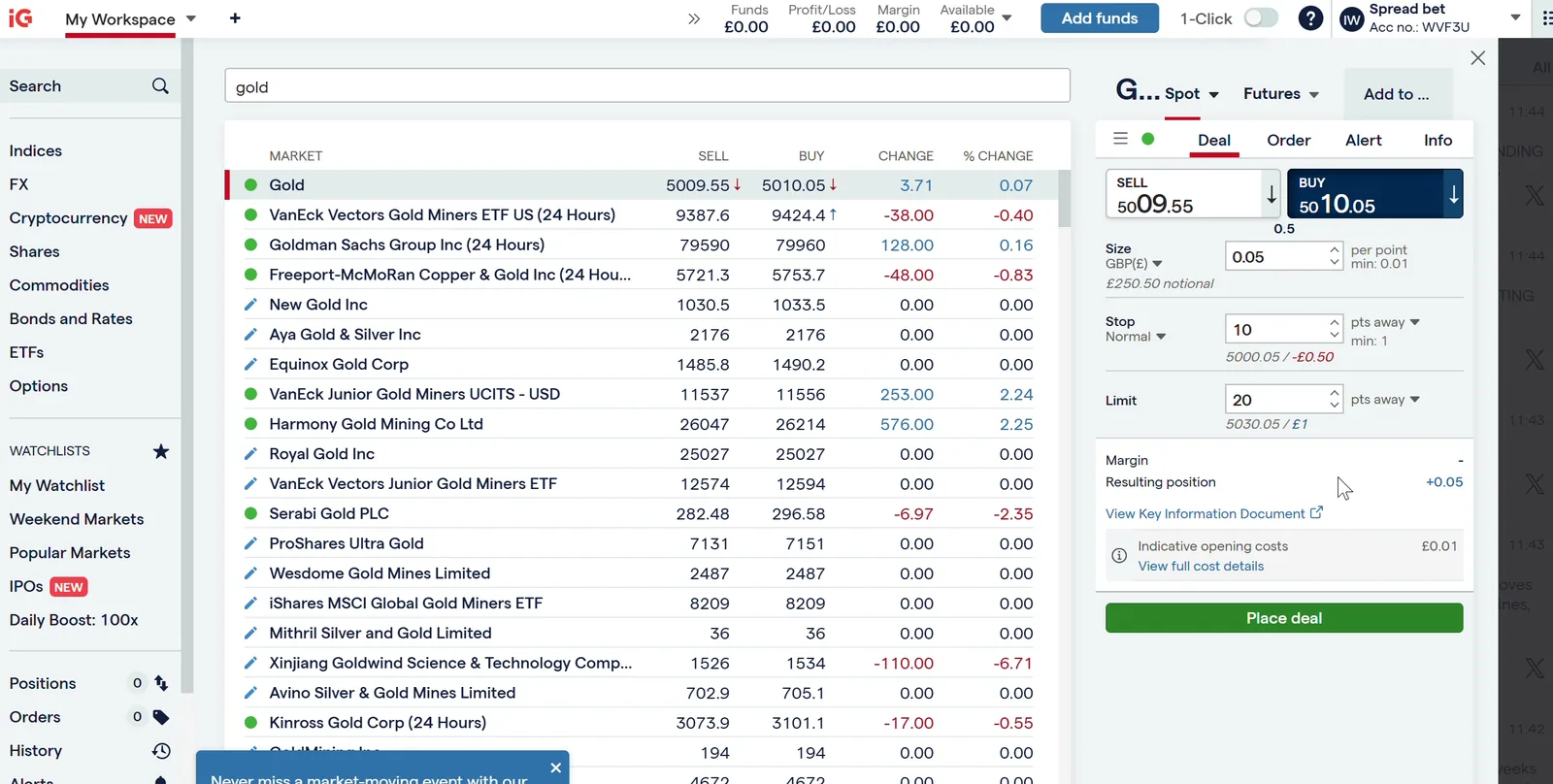The width and height of the screenshot is (1553, 784).
Task: Edit Aya Gold & Silver Inc pencil icon
Action: click(250, 335)
